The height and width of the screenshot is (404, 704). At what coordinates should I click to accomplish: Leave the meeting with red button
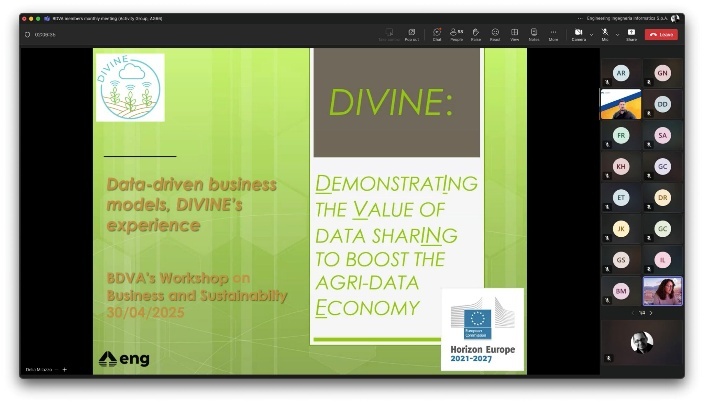661,34
